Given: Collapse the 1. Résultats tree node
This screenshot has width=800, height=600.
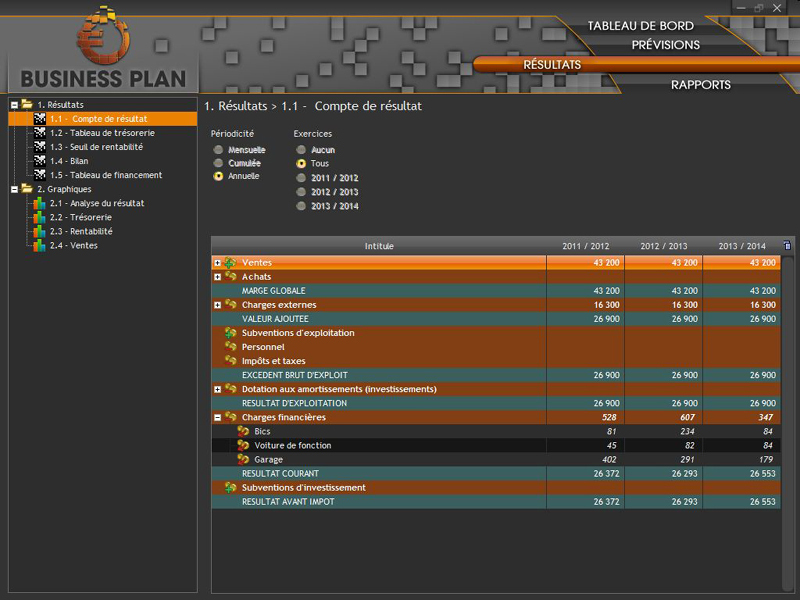Looking at the screenshot, I should (14, 105).
